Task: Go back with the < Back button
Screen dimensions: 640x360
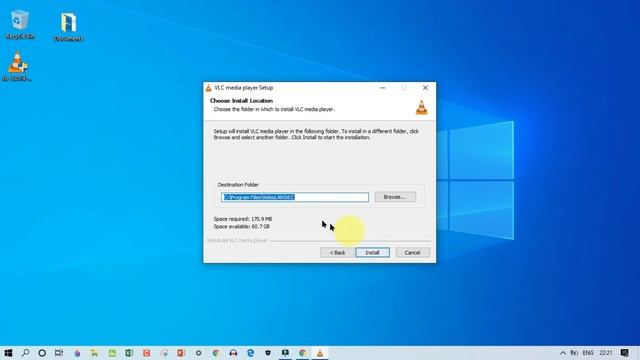Action: point(337,253)
